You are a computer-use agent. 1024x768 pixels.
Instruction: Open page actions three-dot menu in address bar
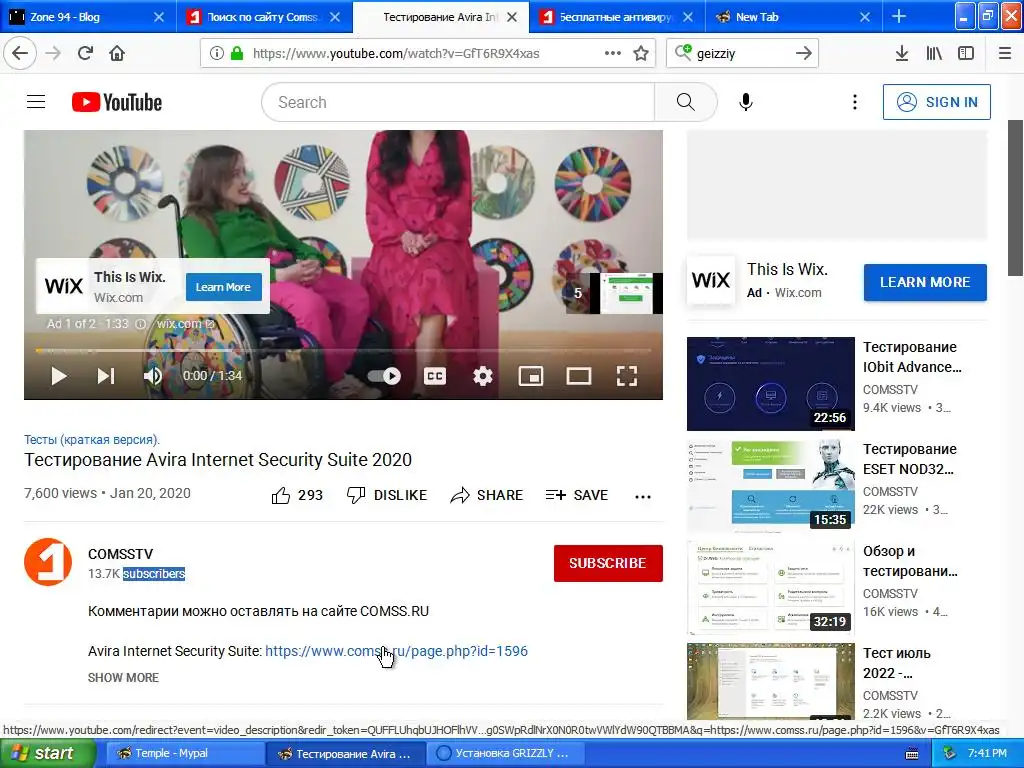(613, 53)
